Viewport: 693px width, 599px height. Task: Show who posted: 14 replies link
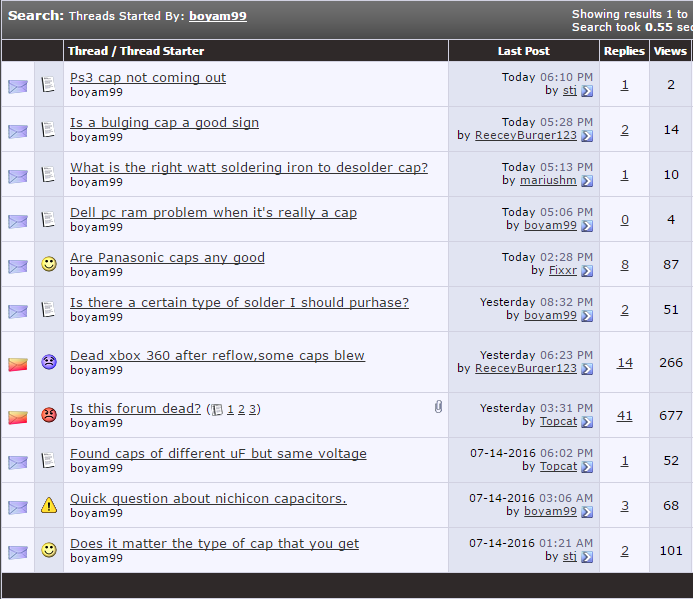(624, 363)
